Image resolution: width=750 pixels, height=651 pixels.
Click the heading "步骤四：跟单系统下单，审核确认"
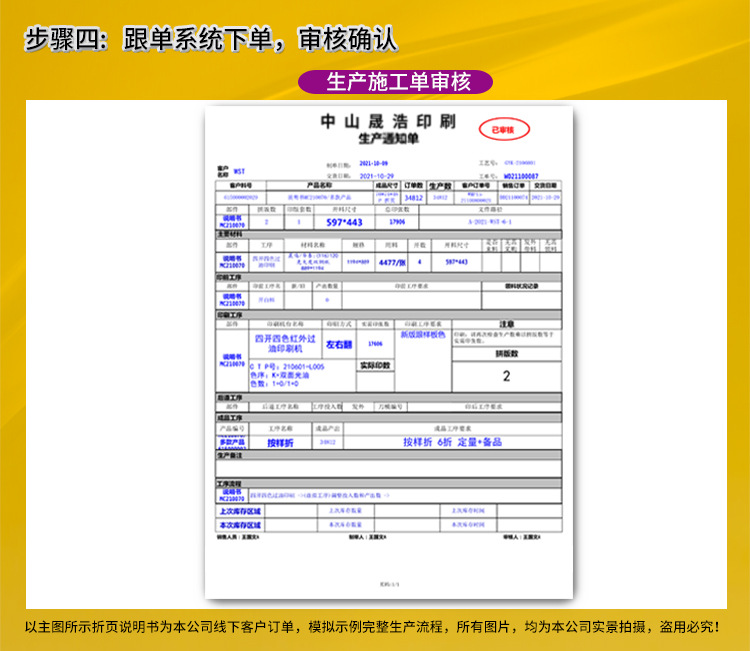[210, 39]
